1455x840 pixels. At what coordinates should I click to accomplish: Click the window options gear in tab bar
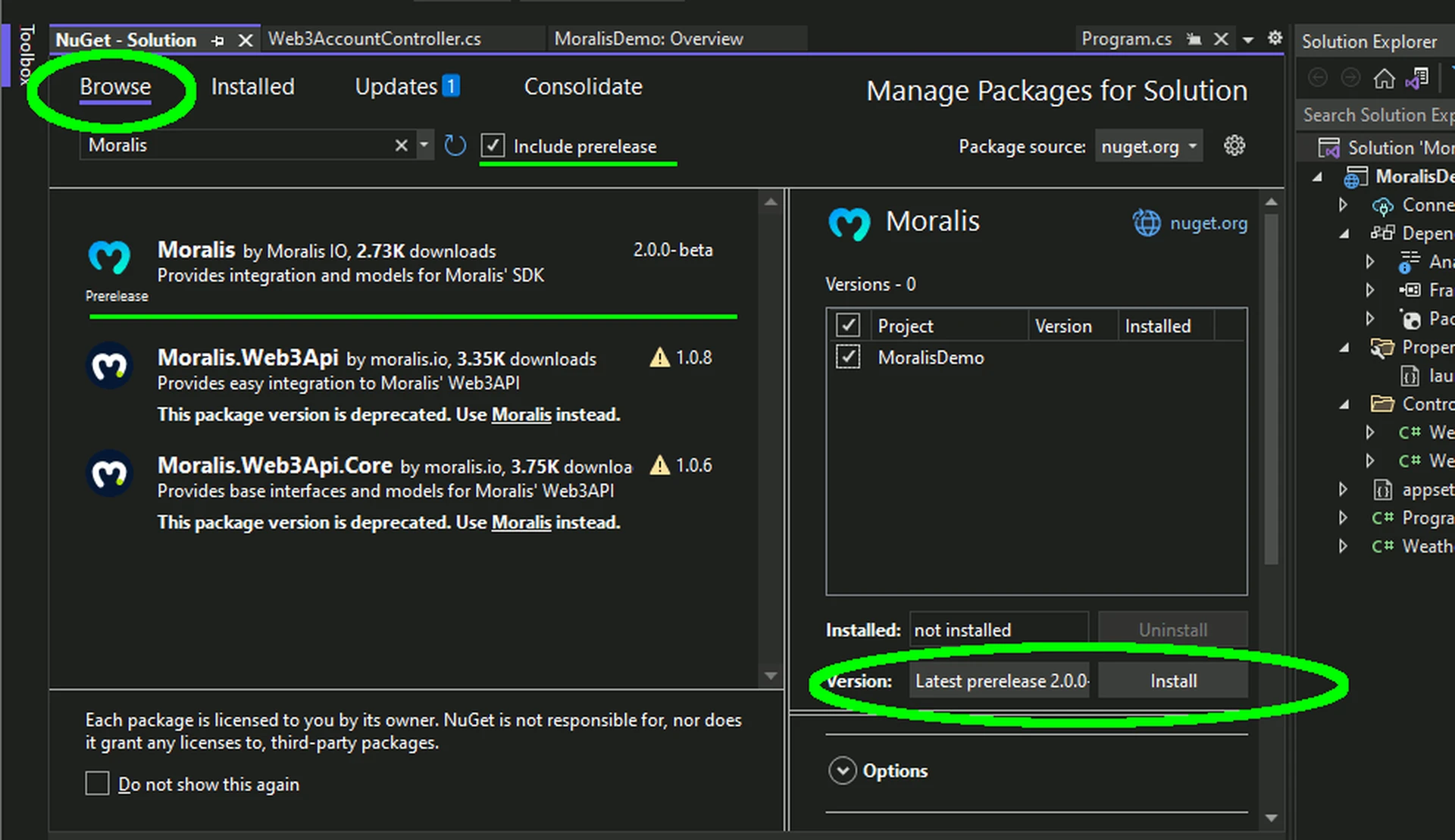(x=1275, y=38)
